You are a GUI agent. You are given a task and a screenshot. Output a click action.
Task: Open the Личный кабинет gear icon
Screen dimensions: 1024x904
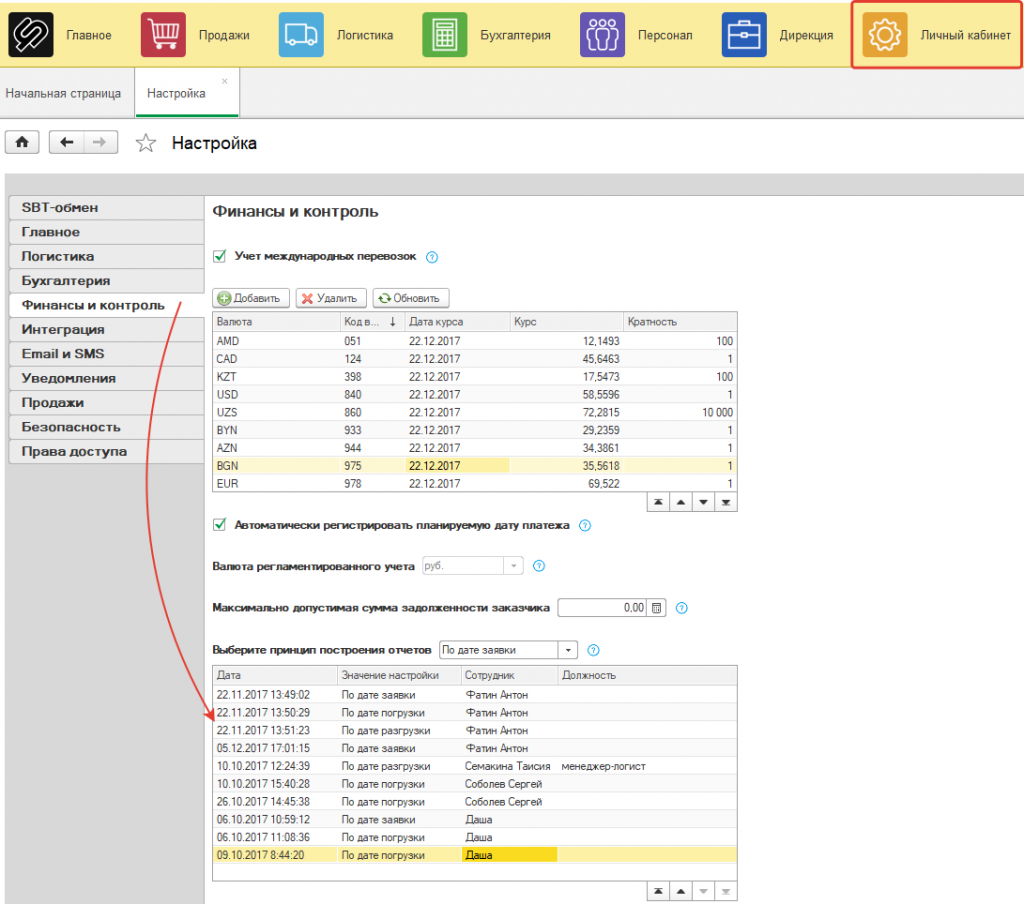click(x=885, y=35)
